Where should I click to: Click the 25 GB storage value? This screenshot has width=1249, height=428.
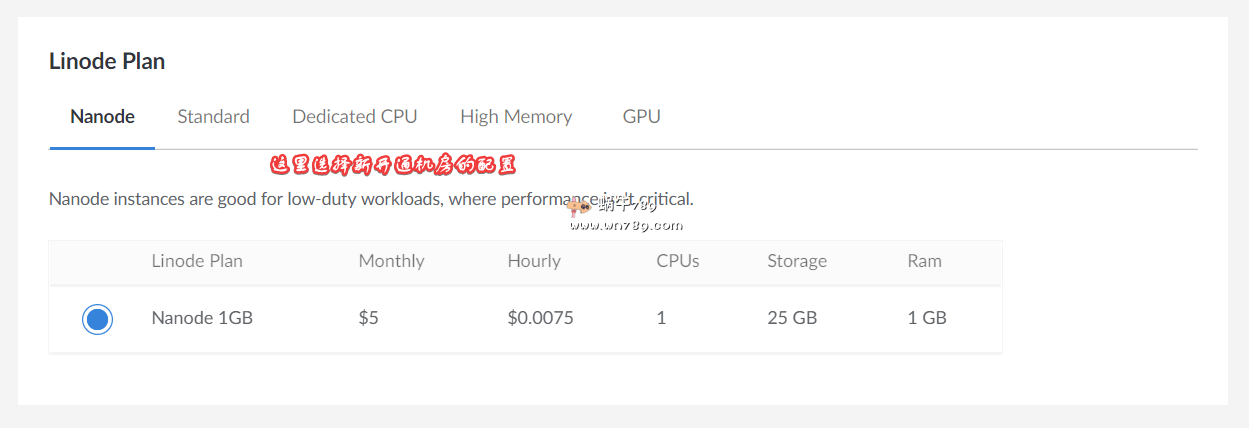792,319
